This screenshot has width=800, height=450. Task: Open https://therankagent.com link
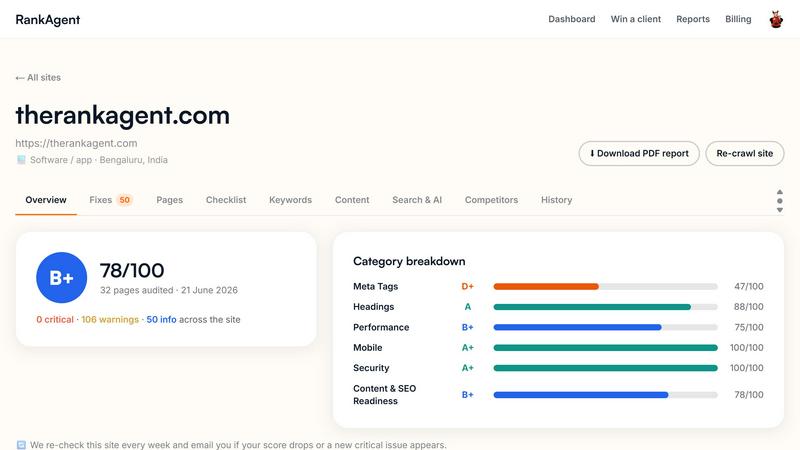(76, 143)
